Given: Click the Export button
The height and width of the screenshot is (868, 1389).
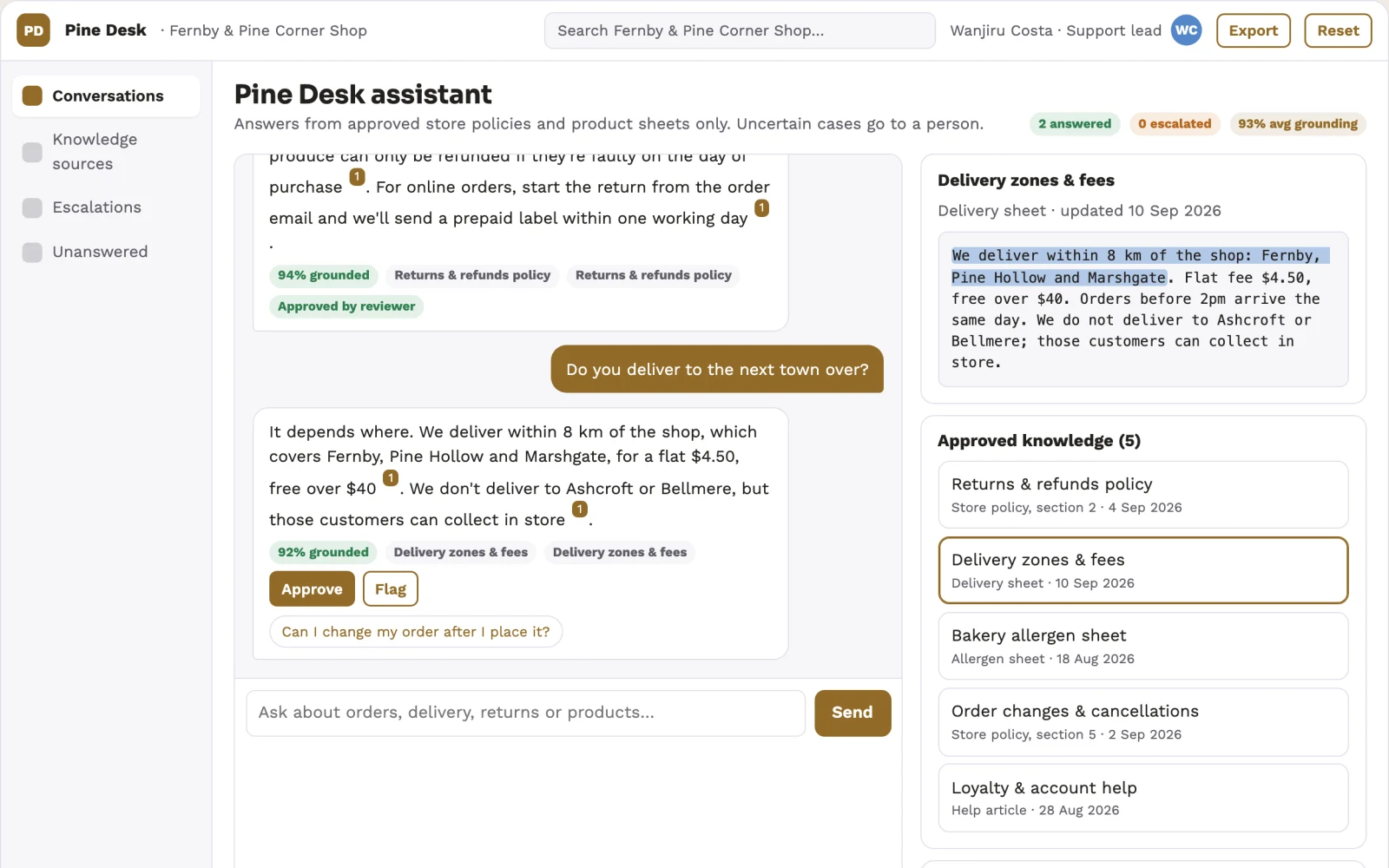Looking at the screenshot, I should tap(1253, 30).
